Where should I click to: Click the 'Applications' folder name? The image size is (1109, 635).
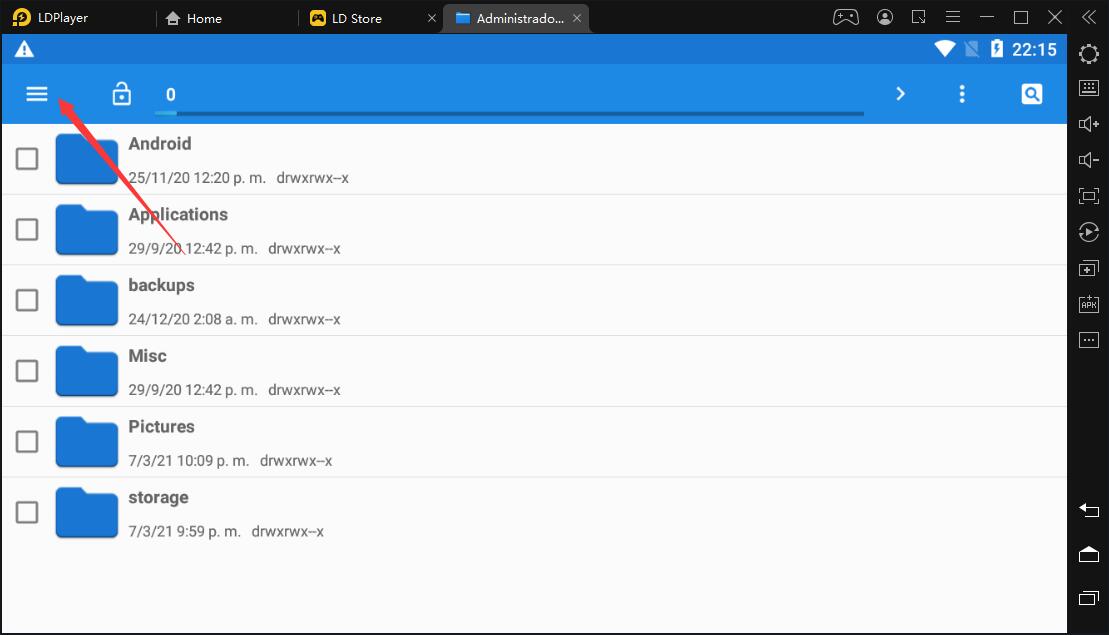pyautogui.click(x=178, y=215)
